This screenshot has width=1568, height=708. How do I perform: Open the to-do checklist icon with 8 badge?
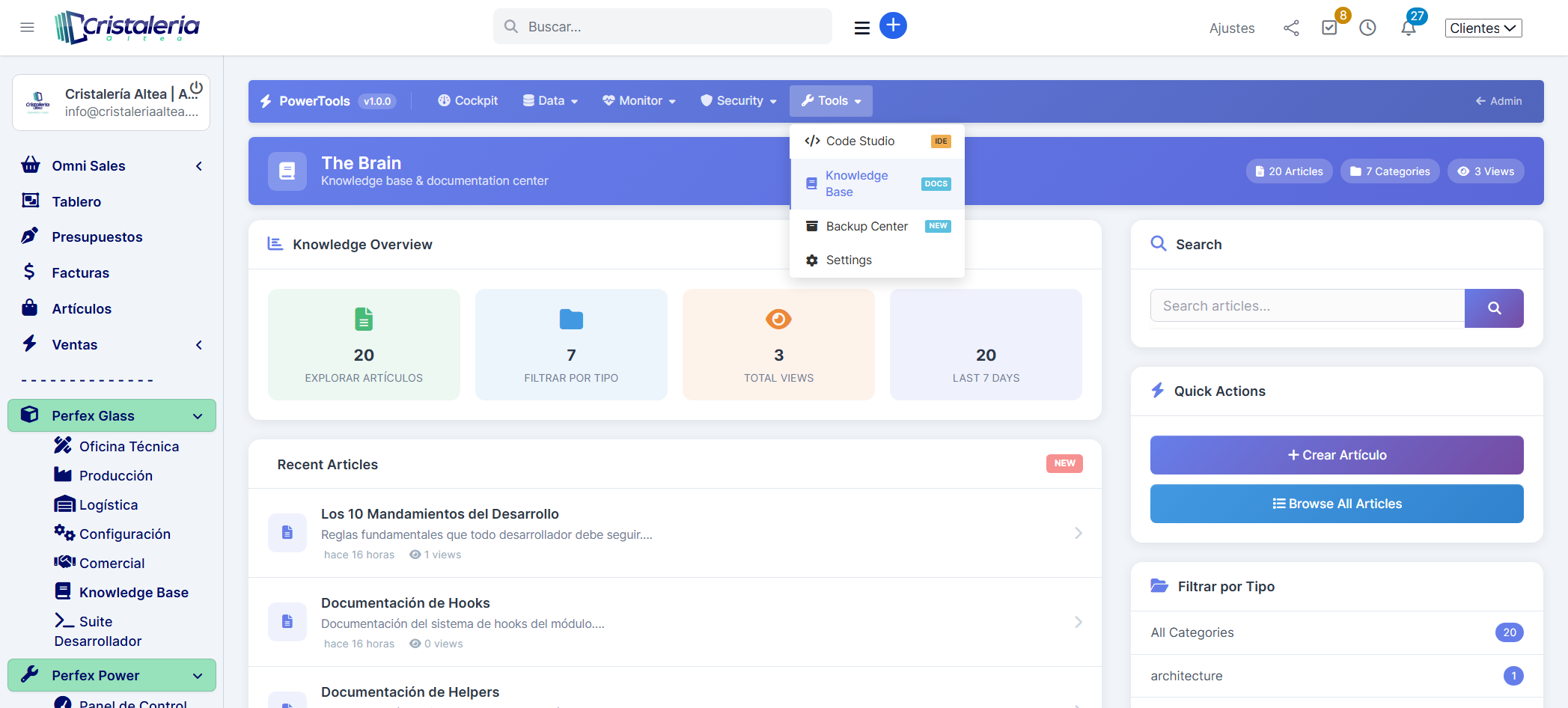1330,27
